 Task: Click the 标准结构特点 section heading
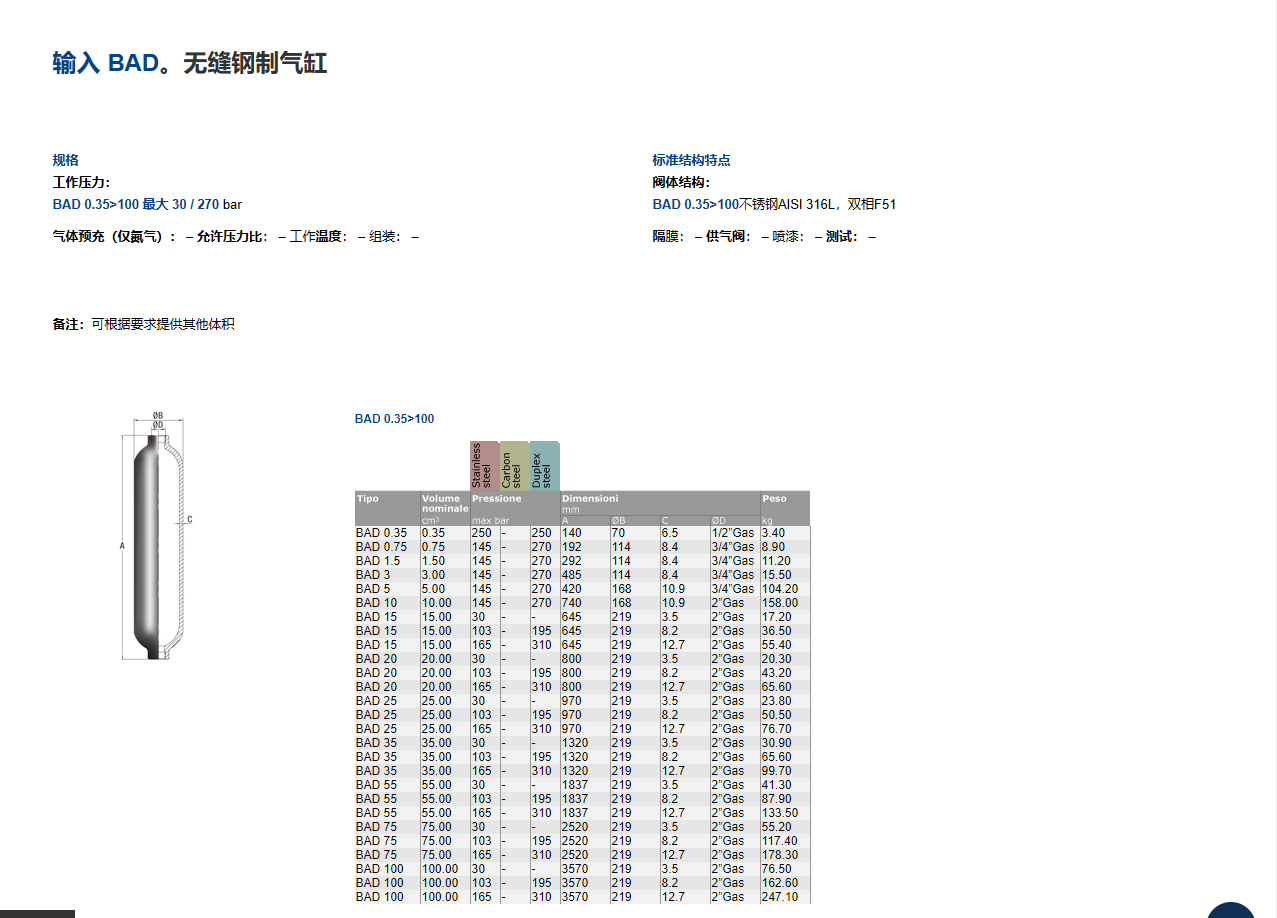point(692,160)
